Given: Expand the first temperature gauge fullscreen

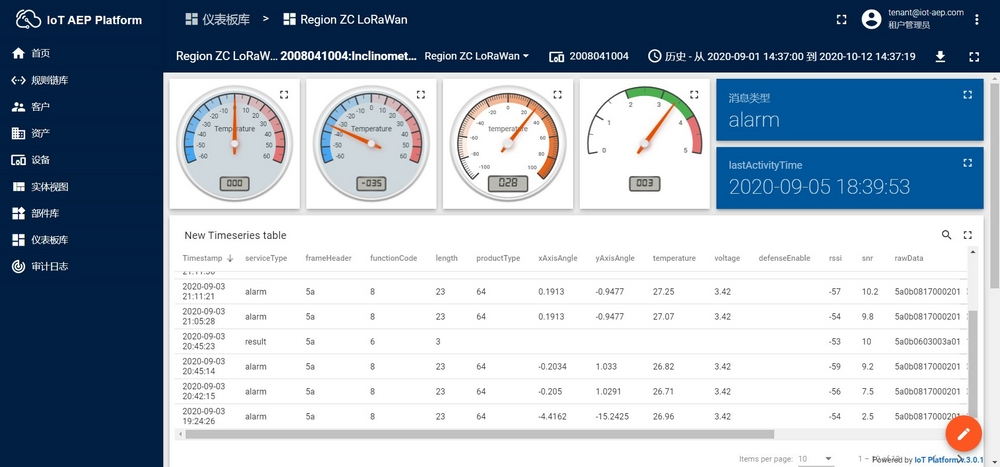Looking at the screenshot, I should point(284,95).
